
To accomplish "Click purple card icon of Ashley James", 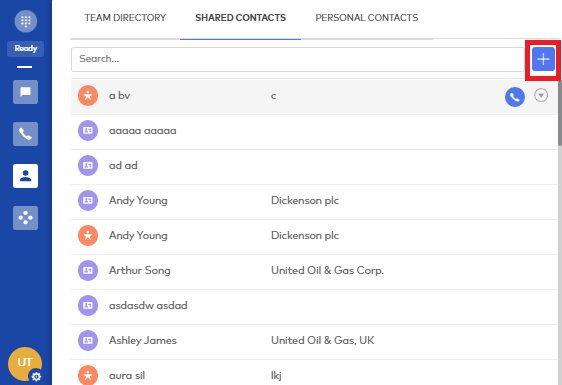I will (x=88, y=340).
